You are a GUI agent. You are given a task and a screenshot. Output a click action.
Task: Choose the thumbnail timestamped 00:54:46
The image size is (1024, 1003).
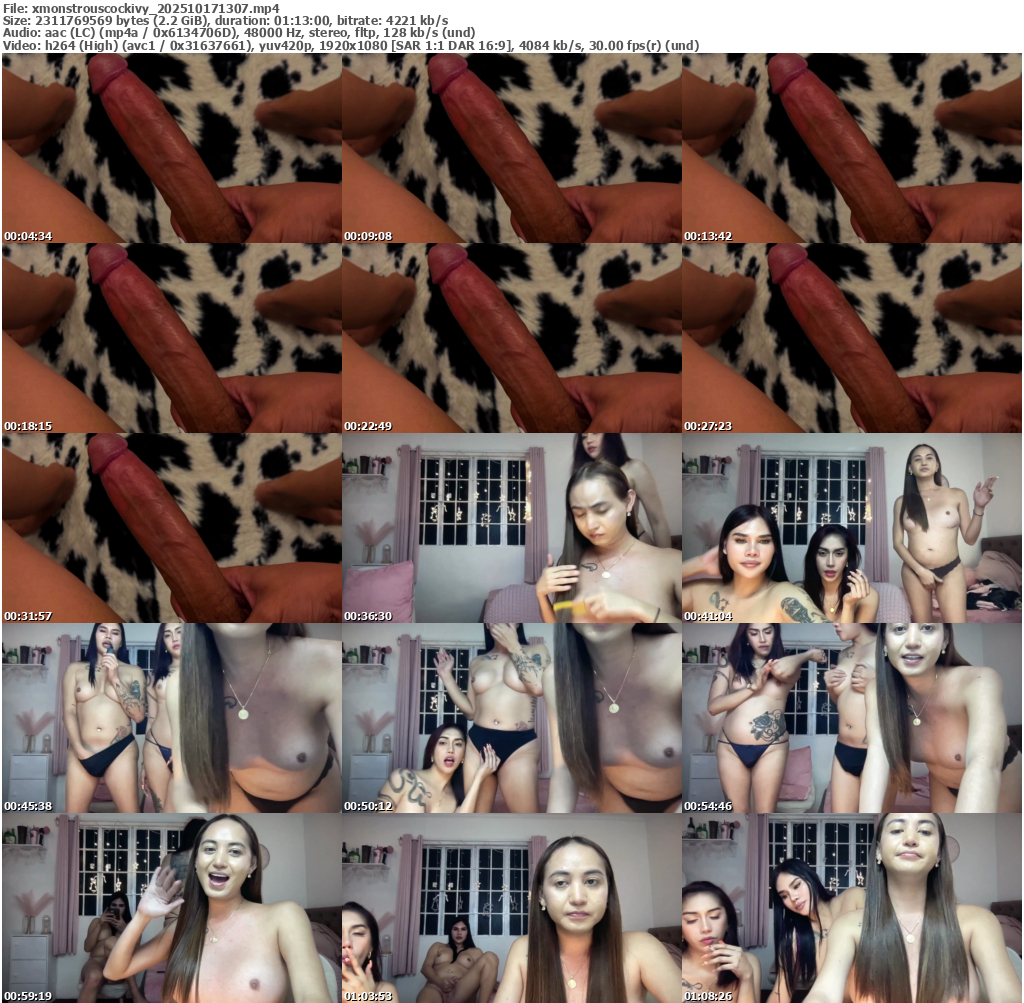click(x=851, y=718)
